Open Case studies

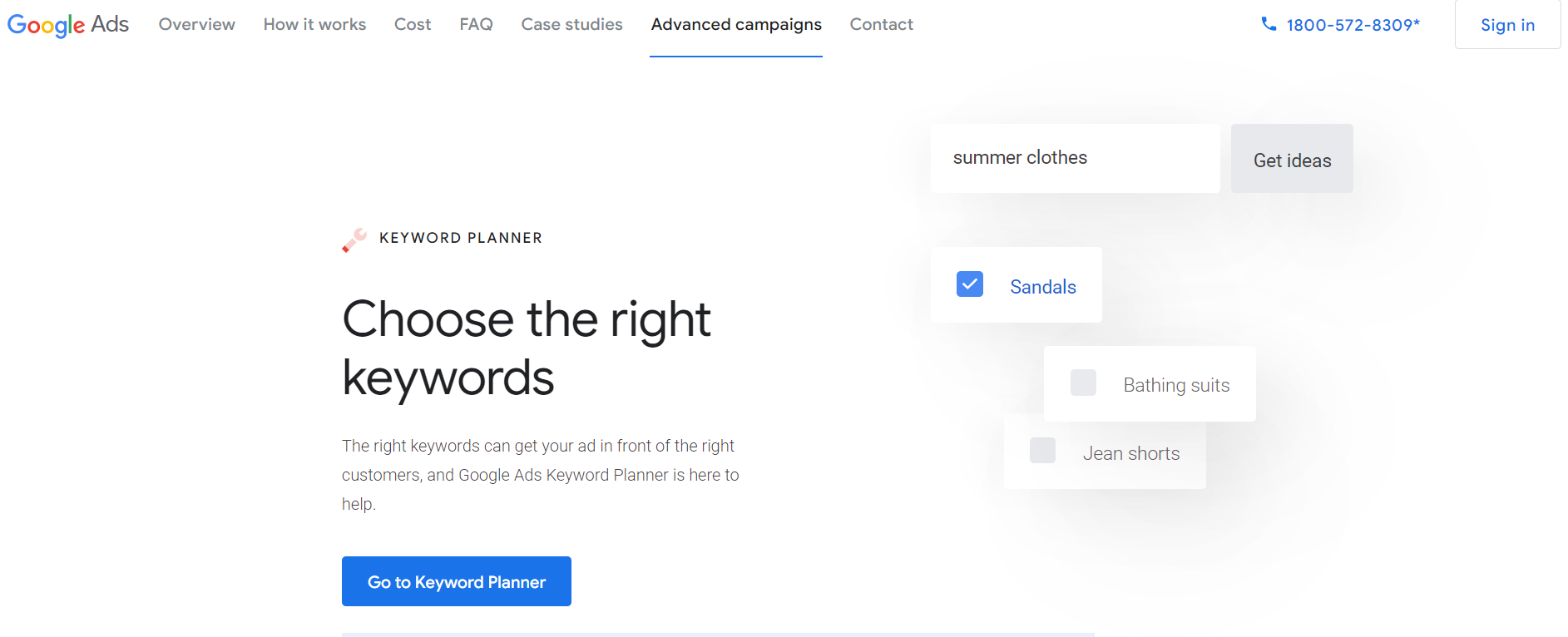572,25
